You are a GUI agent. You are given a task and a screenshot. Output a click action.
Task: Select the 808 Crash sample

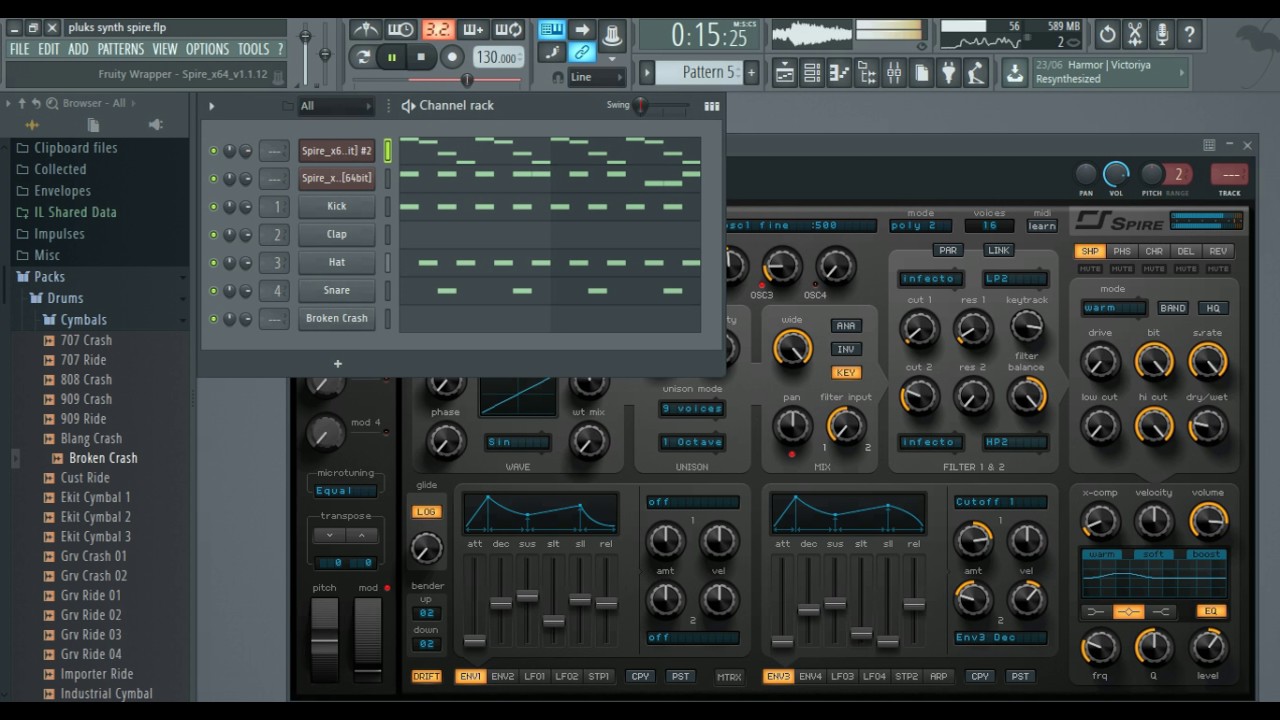click(86, 380)
